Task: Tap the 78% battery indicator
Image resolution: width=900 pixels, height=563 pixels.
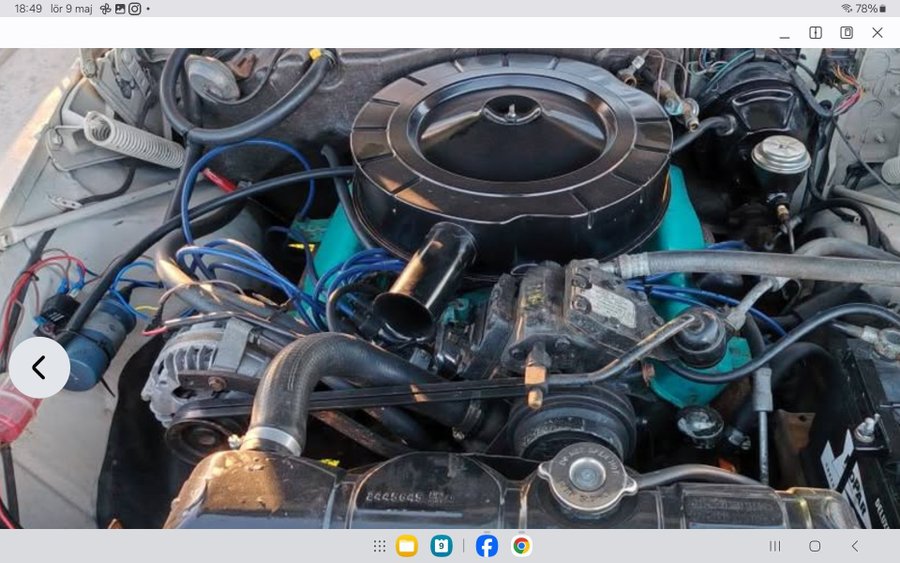Action: point(870,9)
